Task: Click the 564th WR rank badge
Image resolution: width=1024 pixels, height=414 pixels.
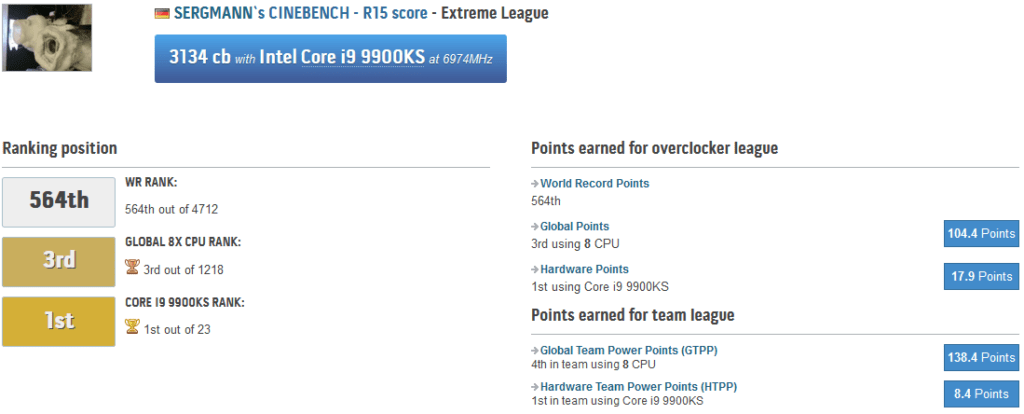Action: [x=59, y=201]
